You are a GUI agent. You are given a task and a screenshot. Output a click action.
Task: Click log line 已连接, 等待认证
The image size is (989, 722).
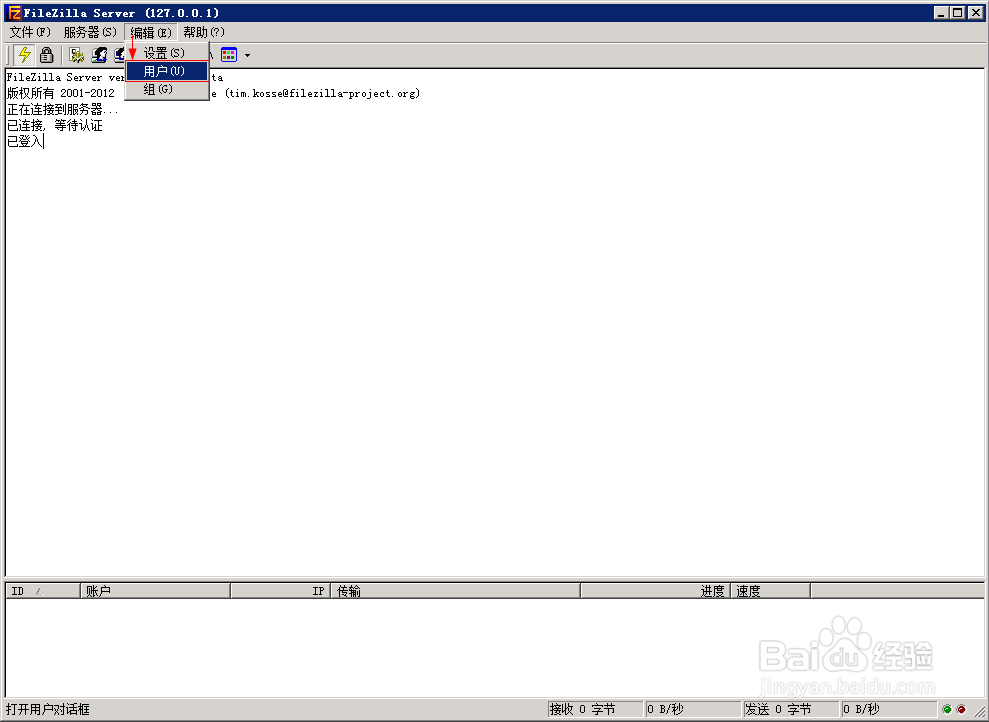[54, 125]
